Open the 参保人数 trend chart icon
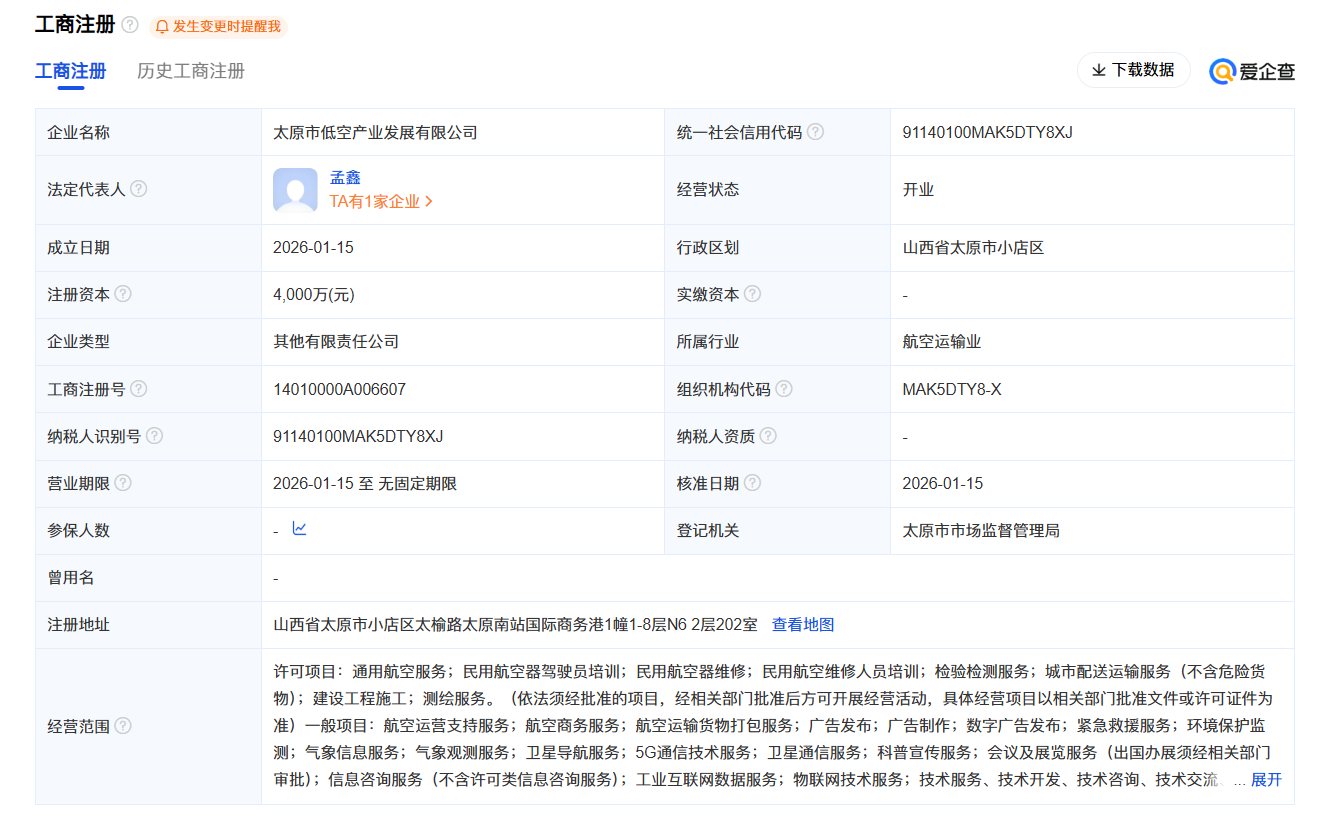The height and width of the screenshot is (835, 1325). pyautogui.click(x=299, y=529)
